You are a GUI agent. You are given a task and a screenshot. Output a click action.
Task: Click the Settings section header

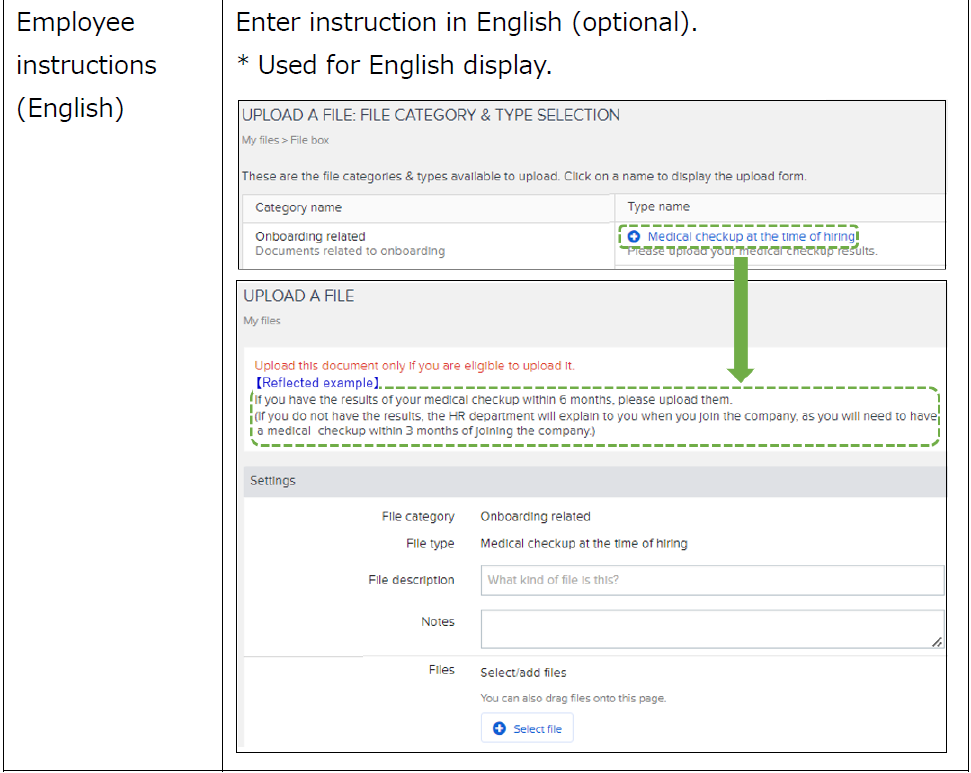(x=273, y=481)
